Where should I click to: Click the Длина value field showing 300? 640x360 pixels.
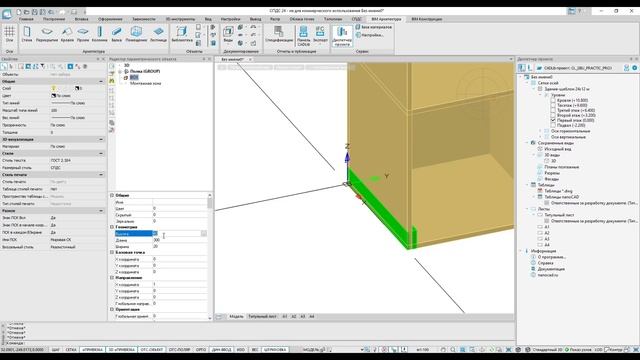[180, 240]
